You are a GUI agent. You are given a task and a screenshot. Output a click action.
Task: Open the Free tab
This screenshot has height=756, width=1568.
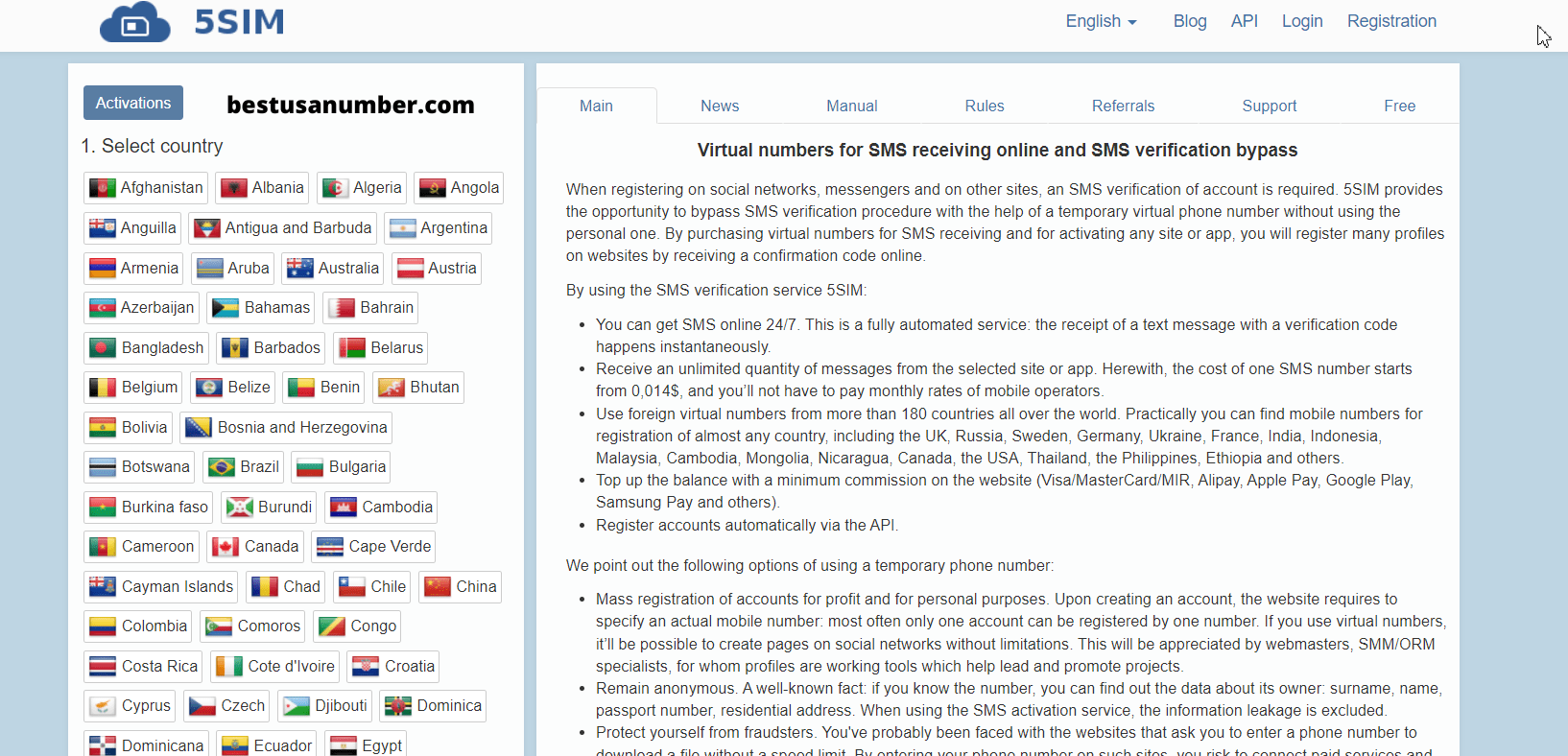tap(1399, 106)
